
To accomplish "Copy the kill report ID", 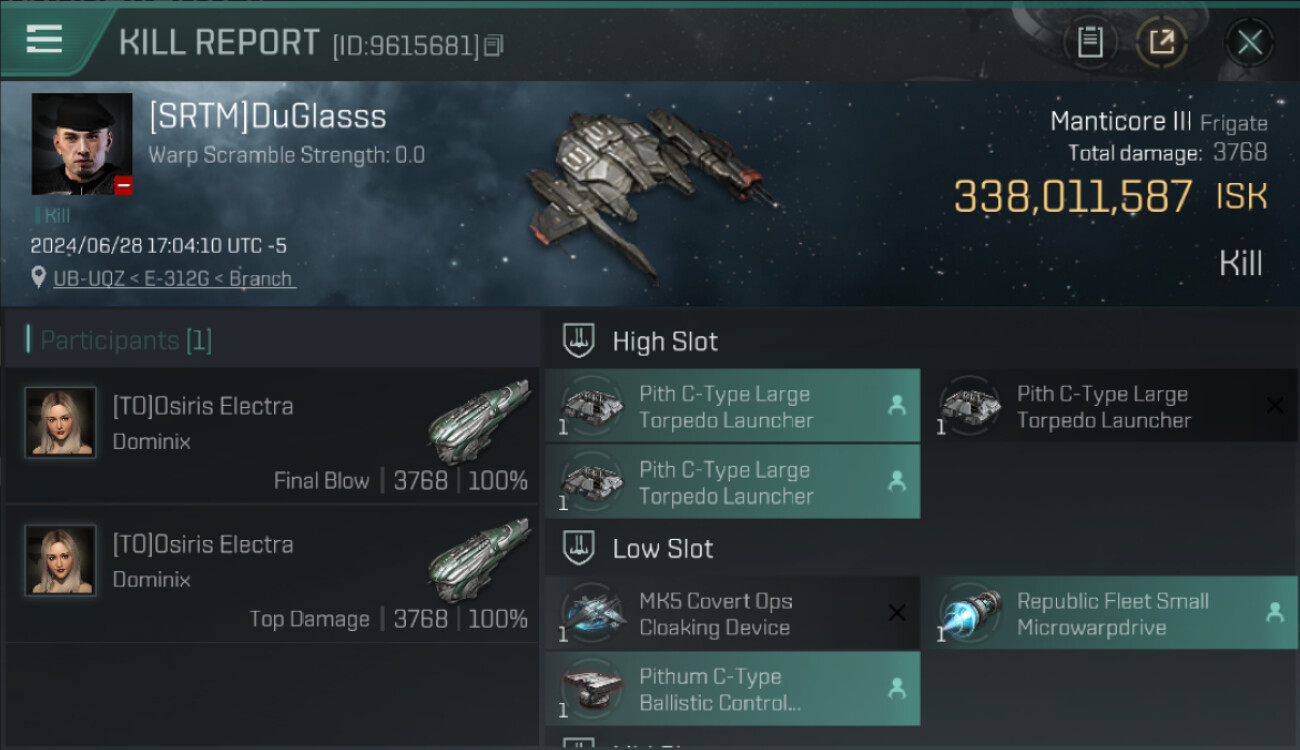I will (494, 45).
